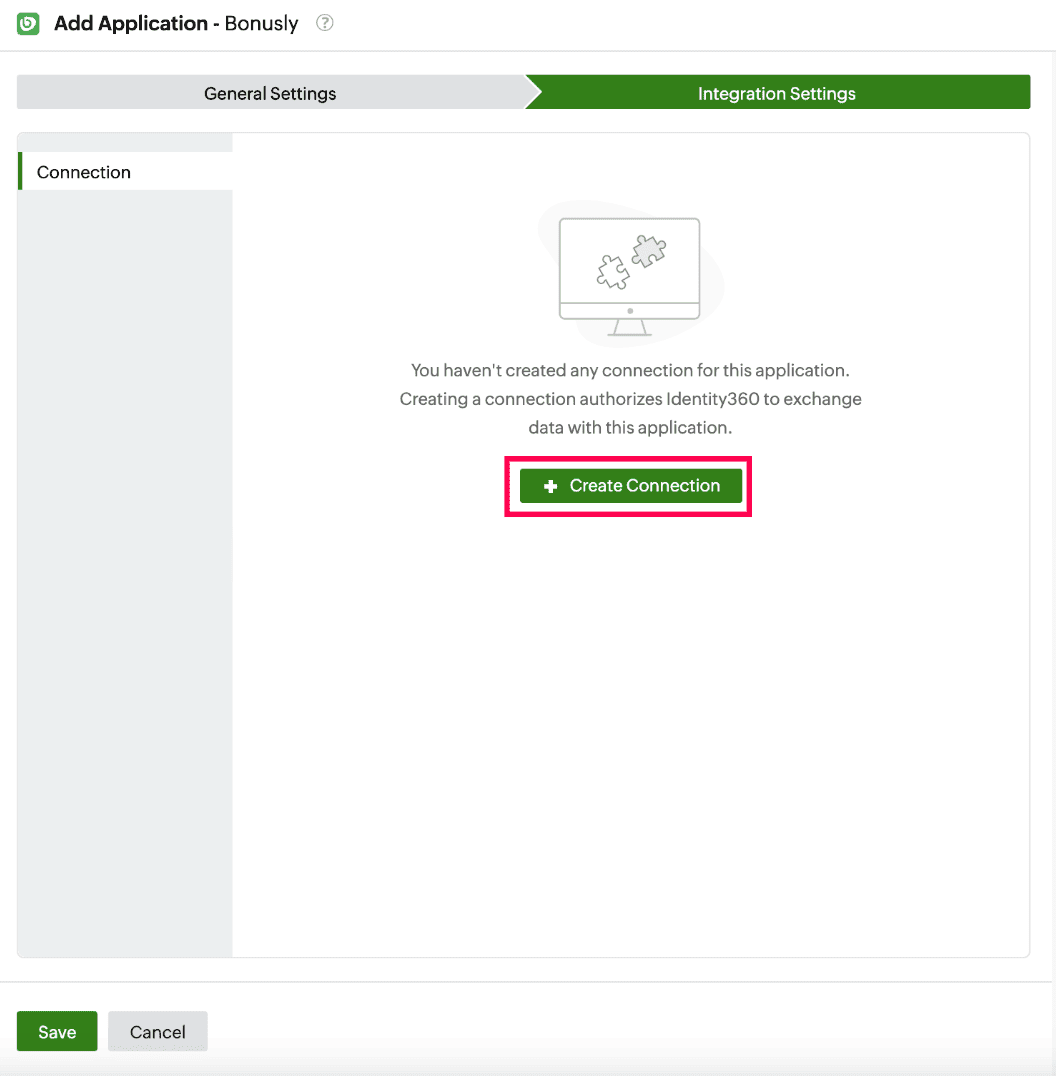Click the Create Connection button
1056x1076 pixels.
(631, 486)
